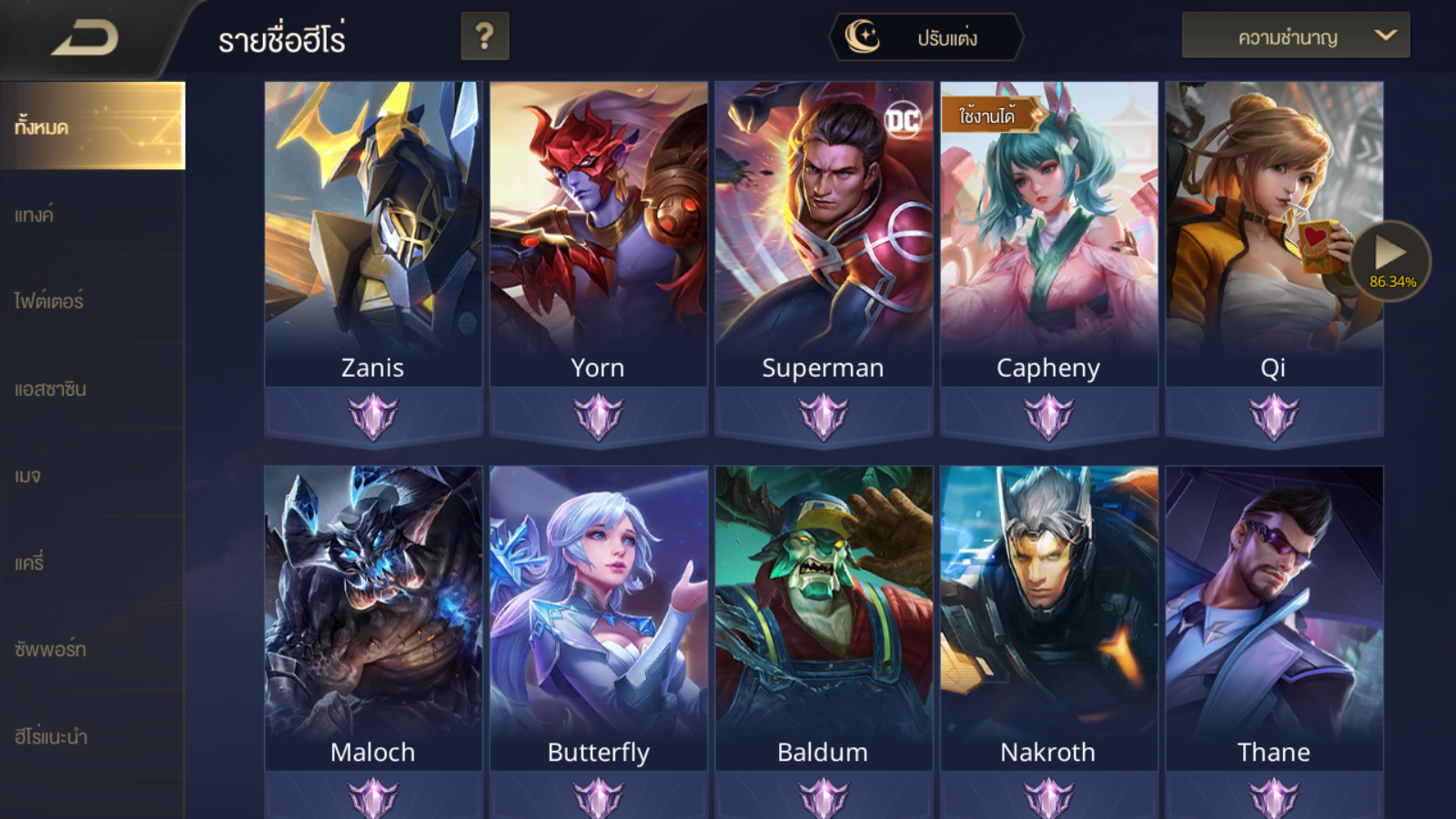Tap the play button showing 86.34%
This screenshot has height=819, width=1456.
pyautogui.click(x=1390, y=261)
